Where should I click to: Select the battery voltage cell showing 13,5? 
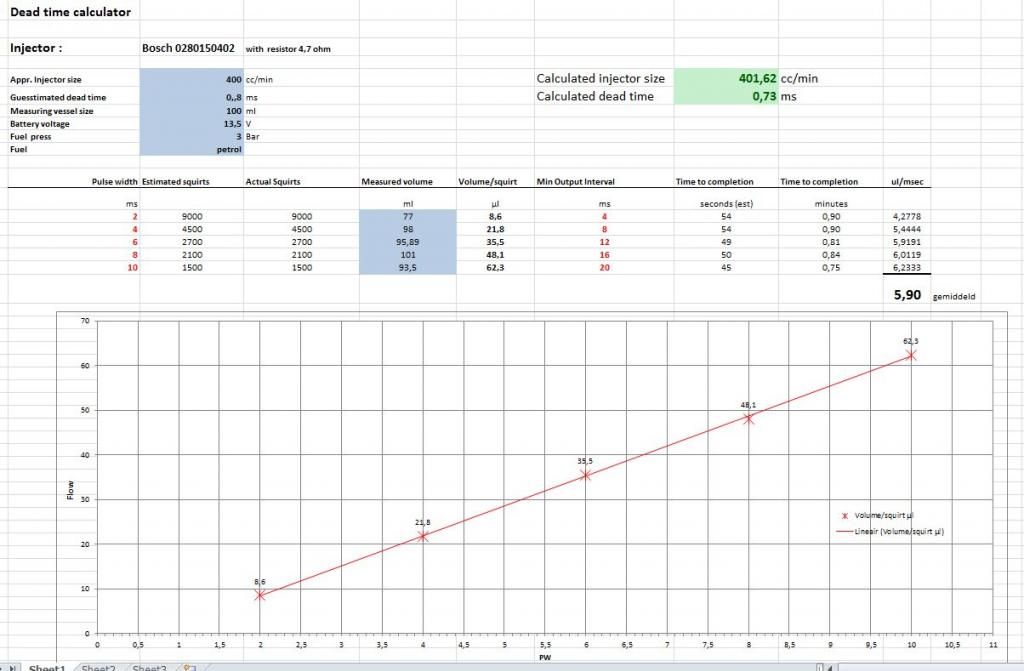[191, 124]
